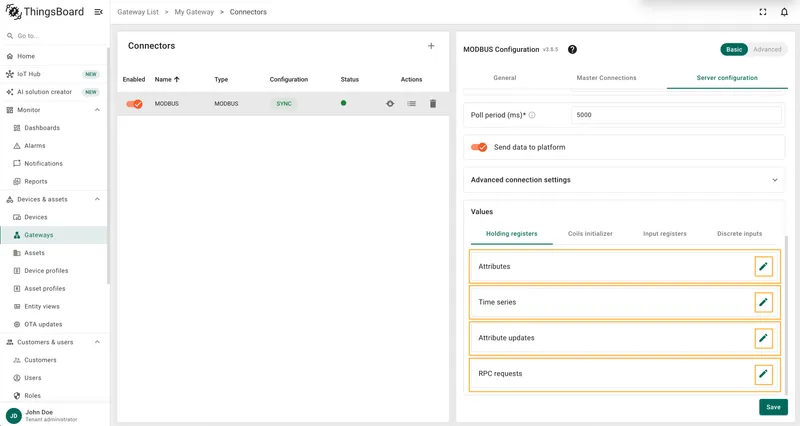Switch configuration mode to Advanced
The height and width of the screenshot is (426, 800).
[x=767, y=49]
